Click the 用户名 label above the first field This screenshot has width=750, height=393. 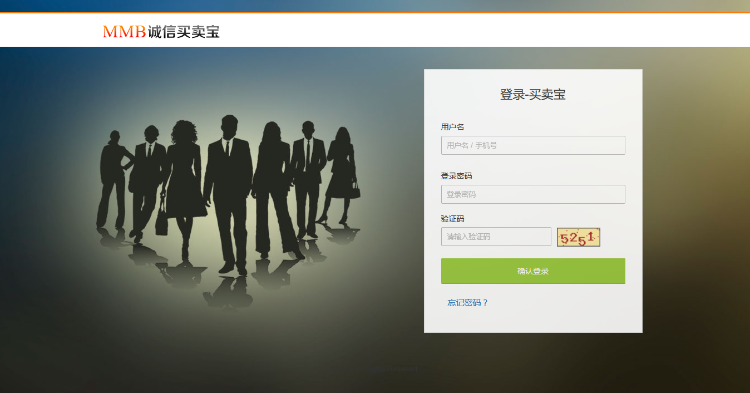[452, 127]
